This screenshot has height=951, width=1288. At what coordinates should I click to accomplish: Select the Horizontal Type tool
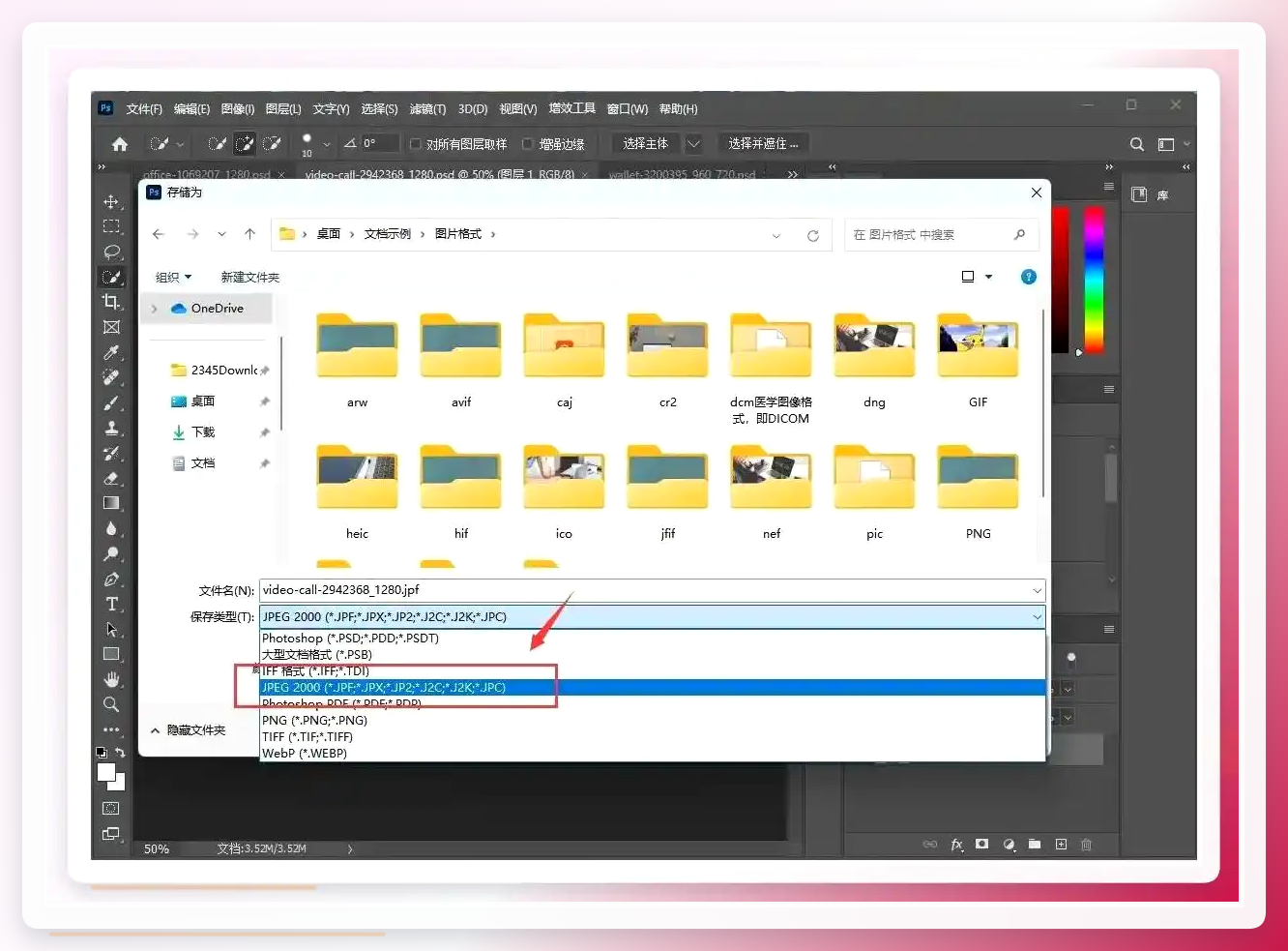[111, 604]
